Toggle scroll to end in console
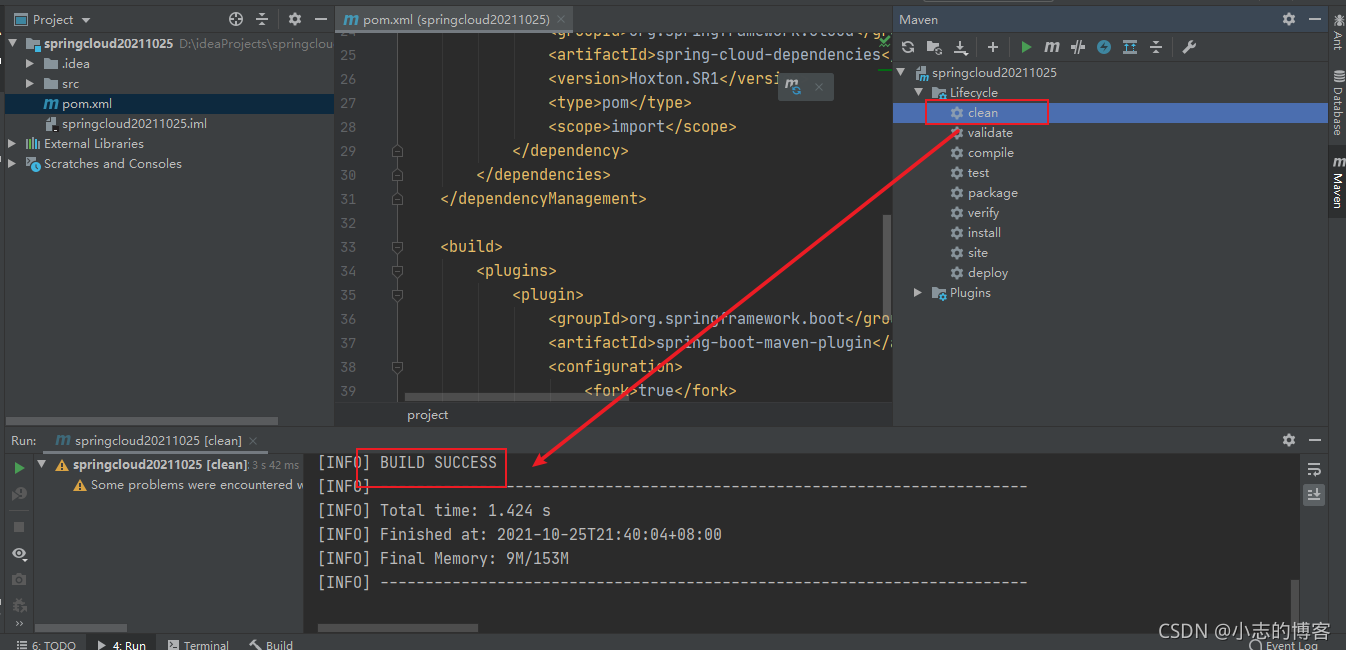The image size is (1346, 650). [x=1315, y=494]
